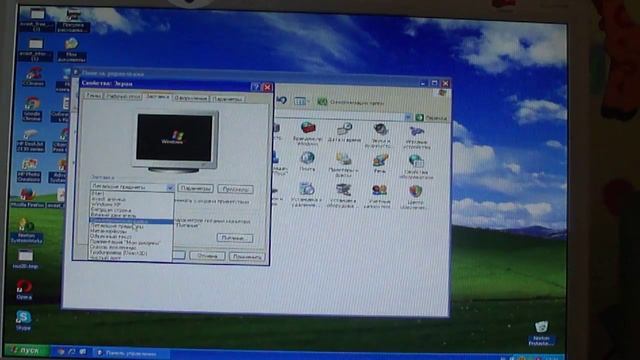
Task: Click the help question mark in Display Properties
Action: point(255,87)
